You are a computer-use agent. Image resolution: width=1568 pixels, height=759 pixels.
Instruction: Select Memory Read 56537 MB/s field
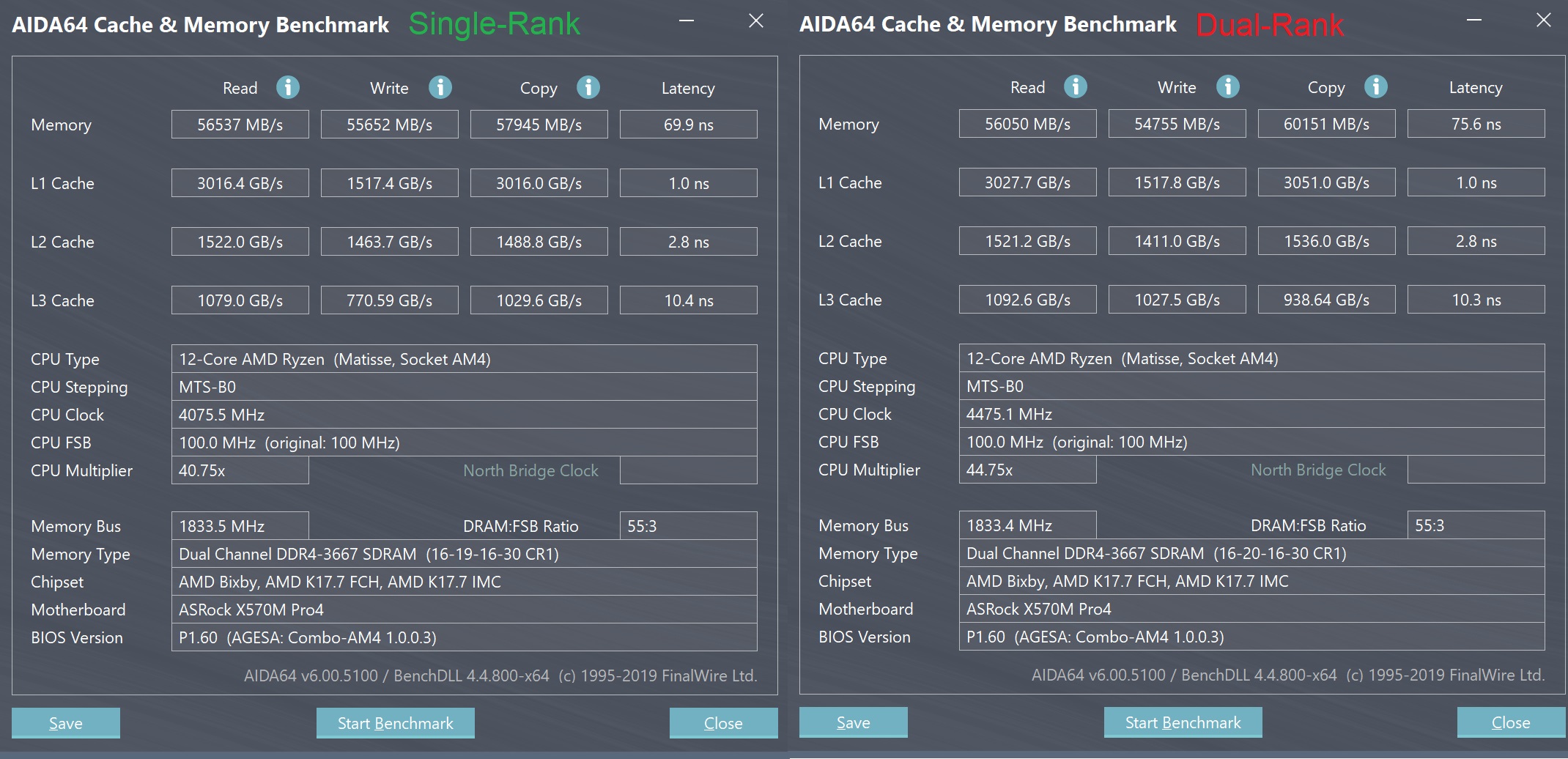click(x=240, y=125)
